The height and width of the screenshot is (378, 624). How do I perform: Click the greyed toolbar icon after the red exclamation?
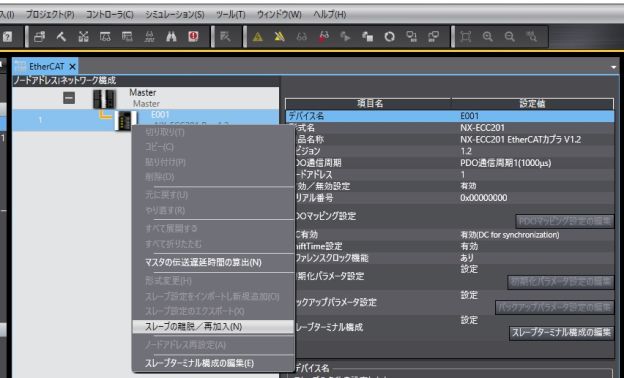225,37
